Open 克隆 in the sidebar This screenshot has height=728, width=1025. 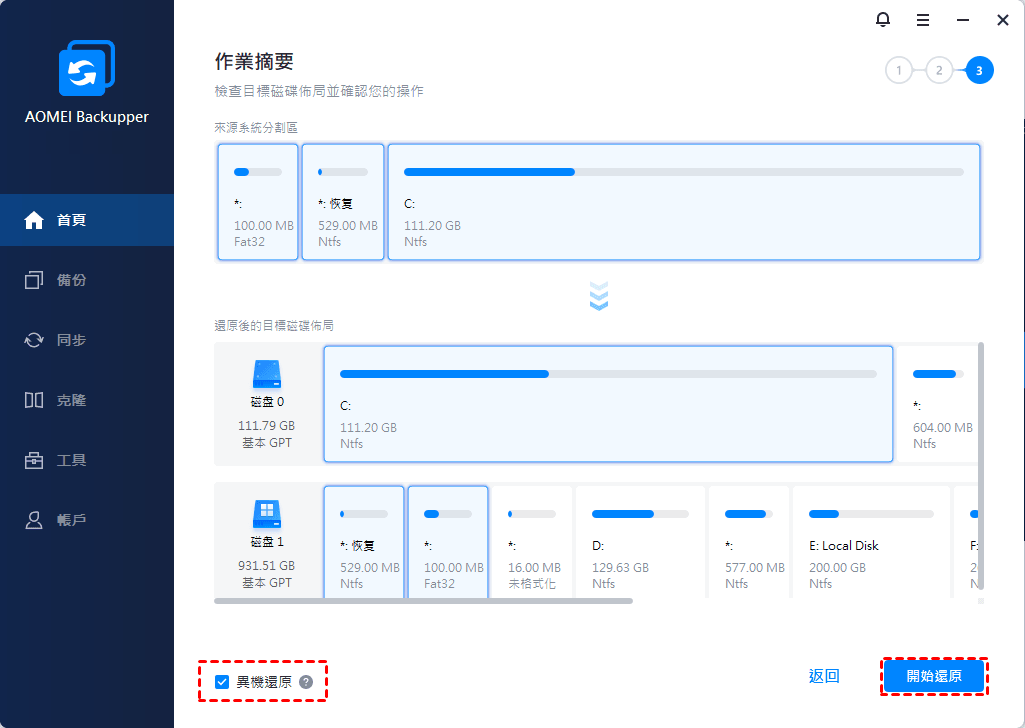(86, 400)
